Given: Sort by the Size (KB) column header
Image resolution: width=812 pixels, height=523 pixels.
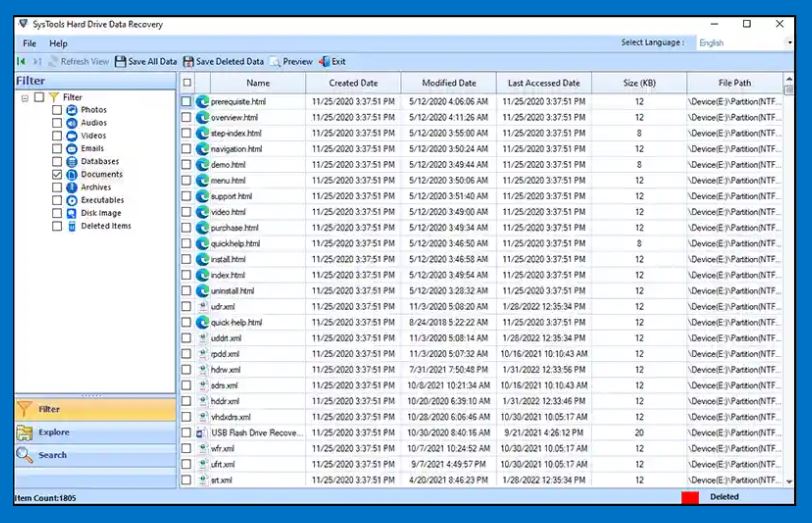Looking at the screenshot, I should 639,83.
